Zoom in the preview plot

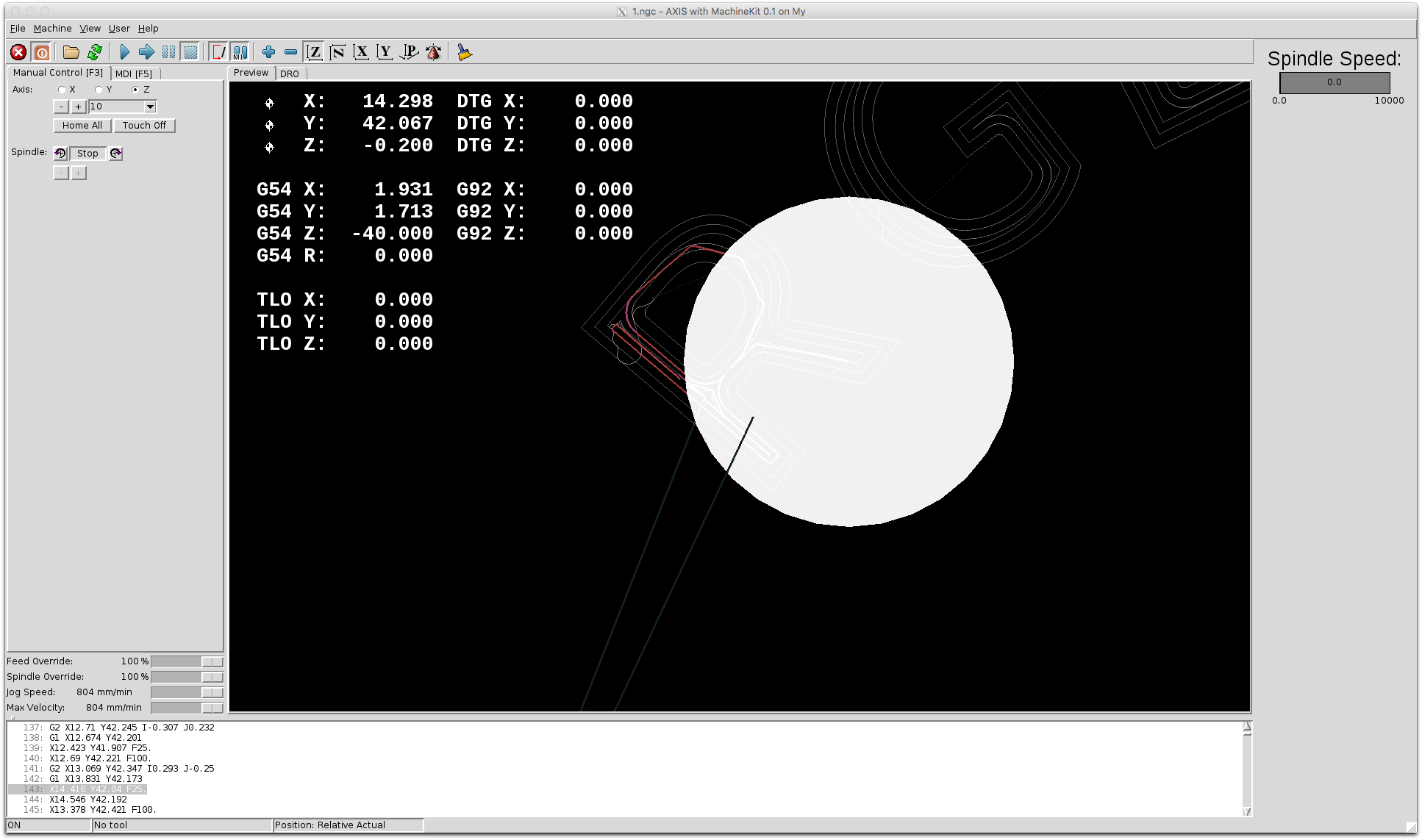click(x=268, y=52)
